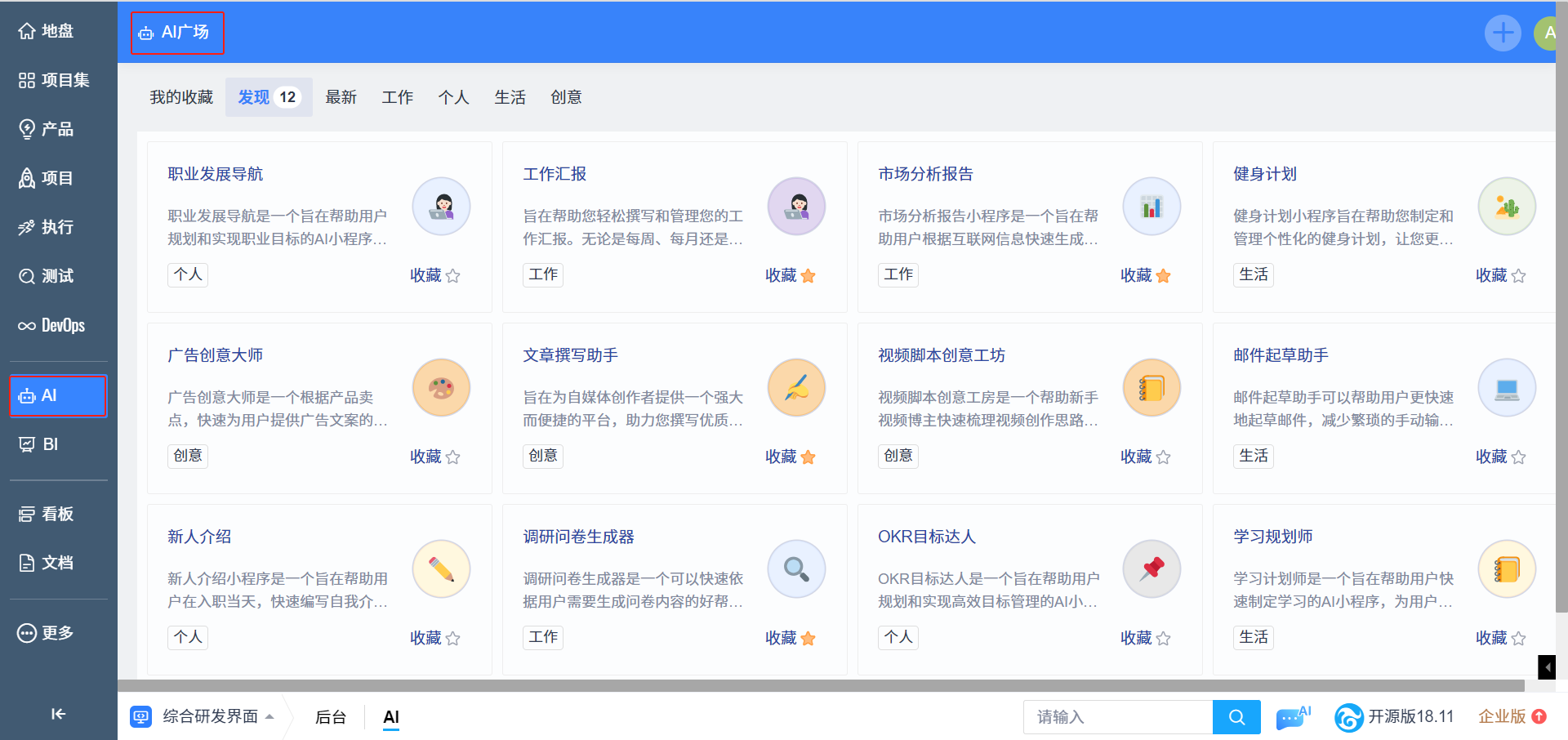Open the 市场分析报告 chart icon
This screenshot has height=740, width=1568.
pyautogui.click(x=1151, y=207)
